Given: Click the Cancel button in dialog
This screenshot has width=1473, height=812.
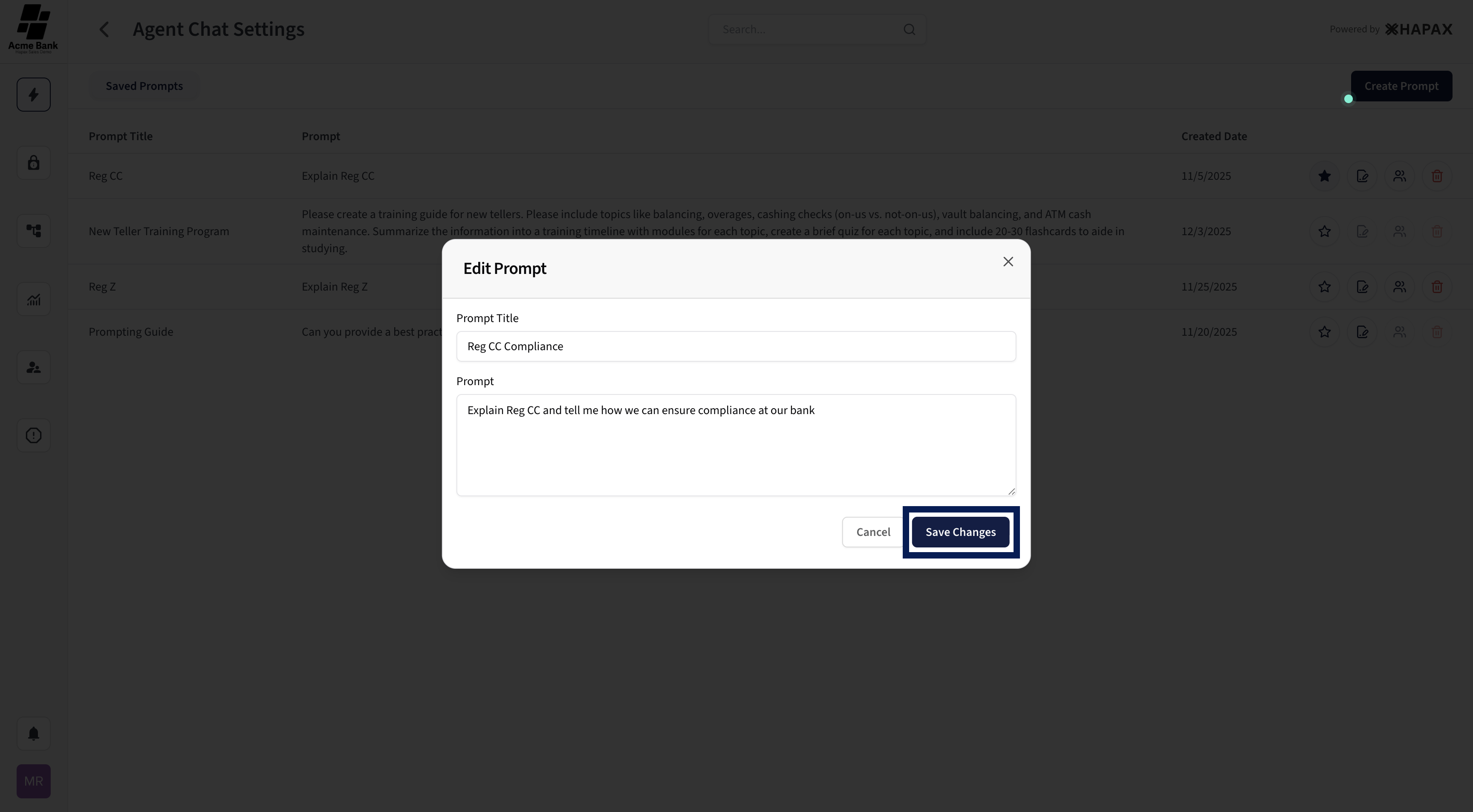Looking at the screenshot, I should click(x=872, y=532).
